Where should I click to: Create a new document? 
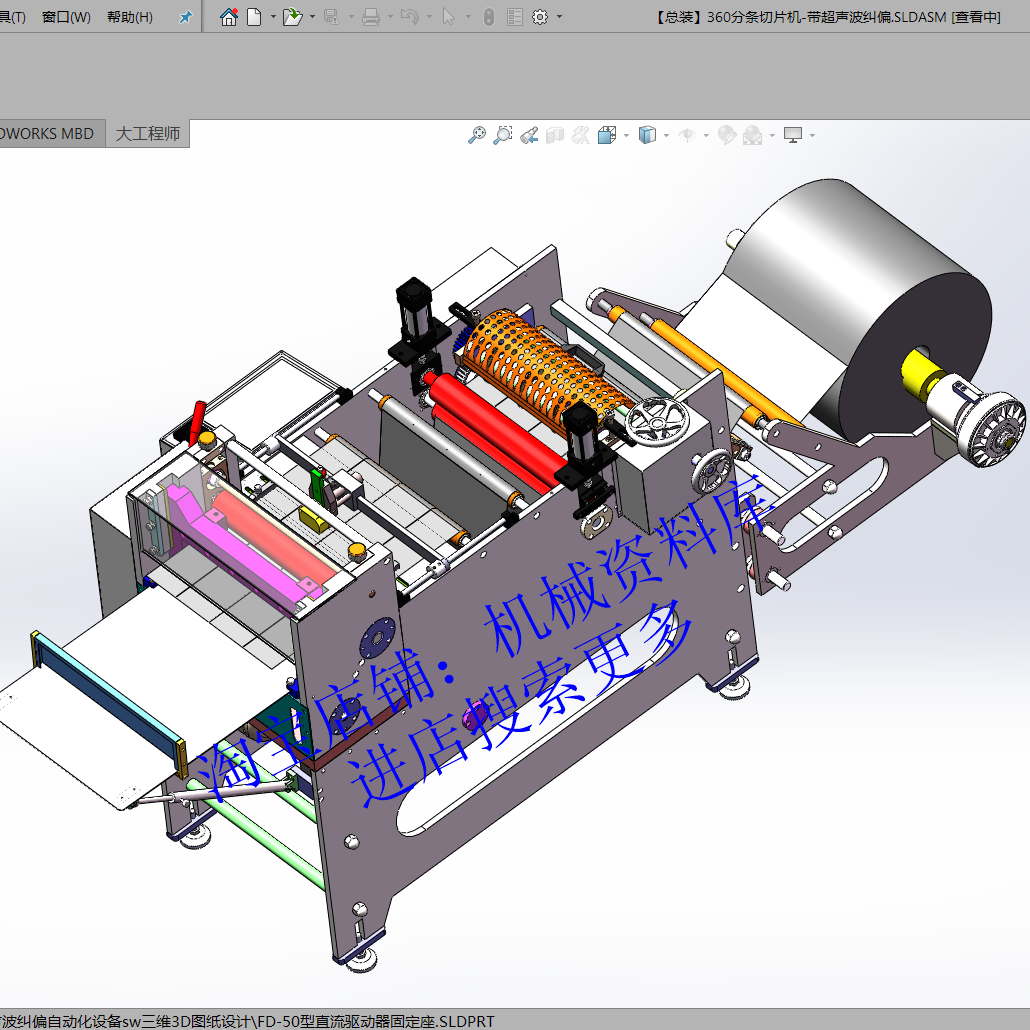pos(254,16)
